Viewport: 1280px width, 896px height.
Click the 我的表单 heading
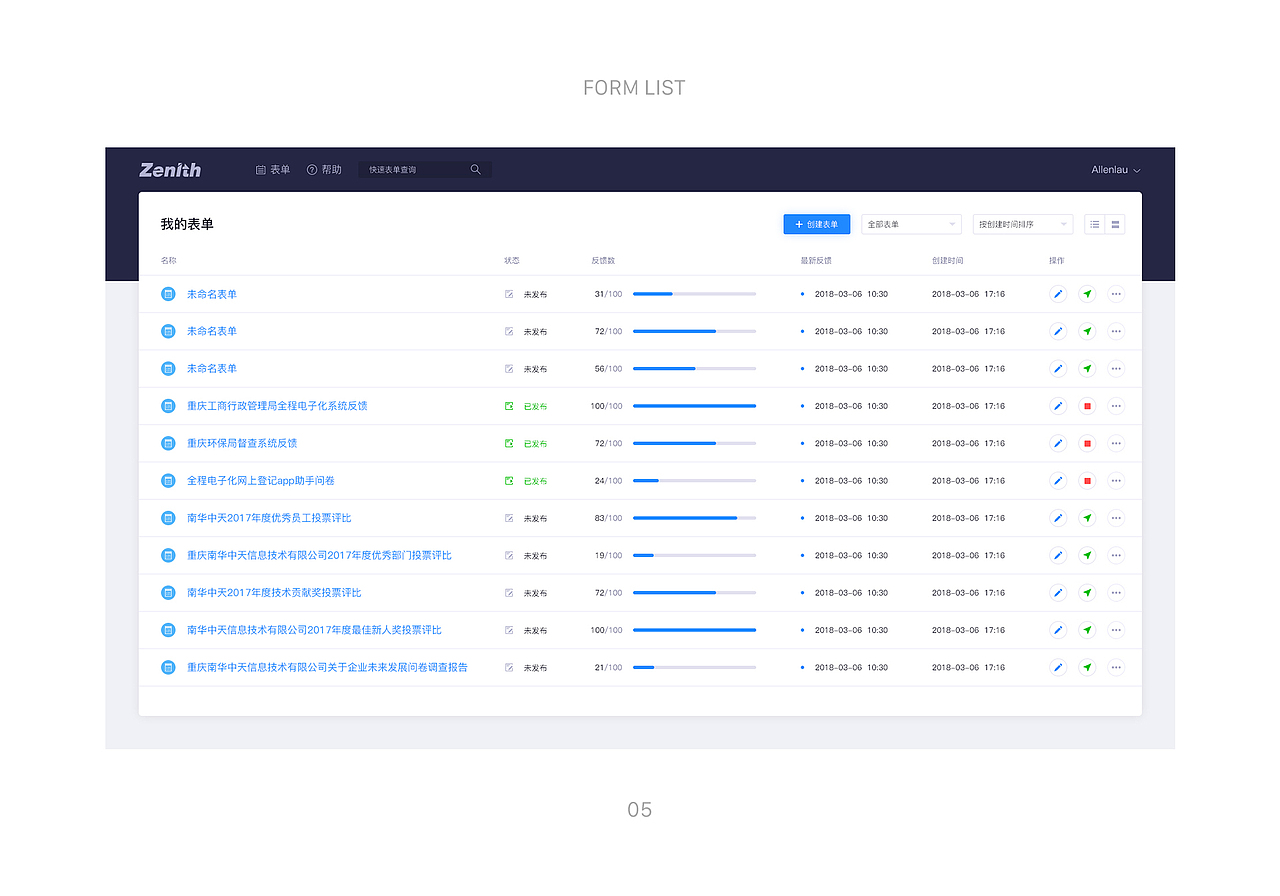pyautogui.click(x=187, y=224)
